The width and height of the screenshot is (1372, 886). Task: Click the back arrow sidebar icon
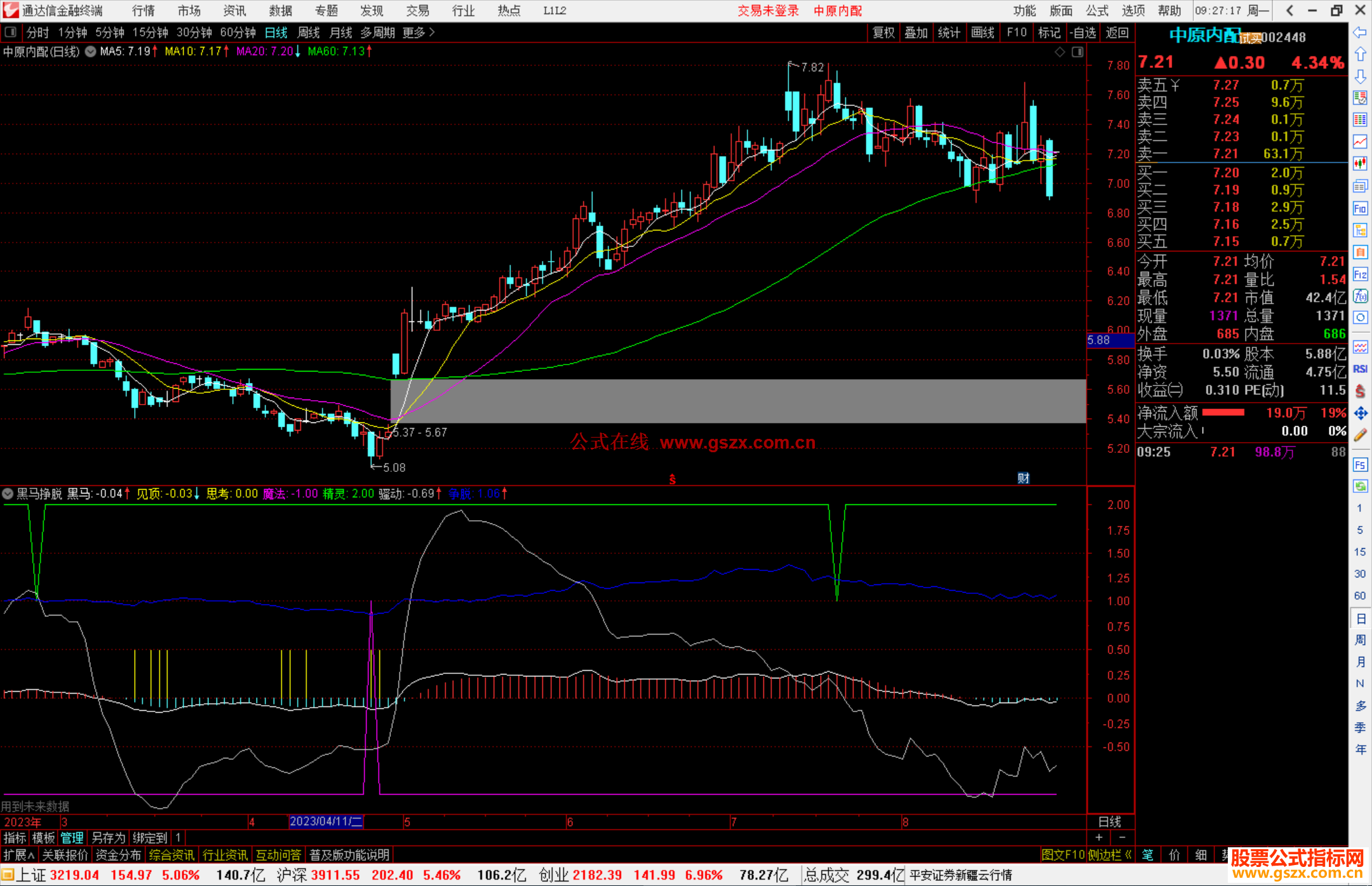(1359, 32)
